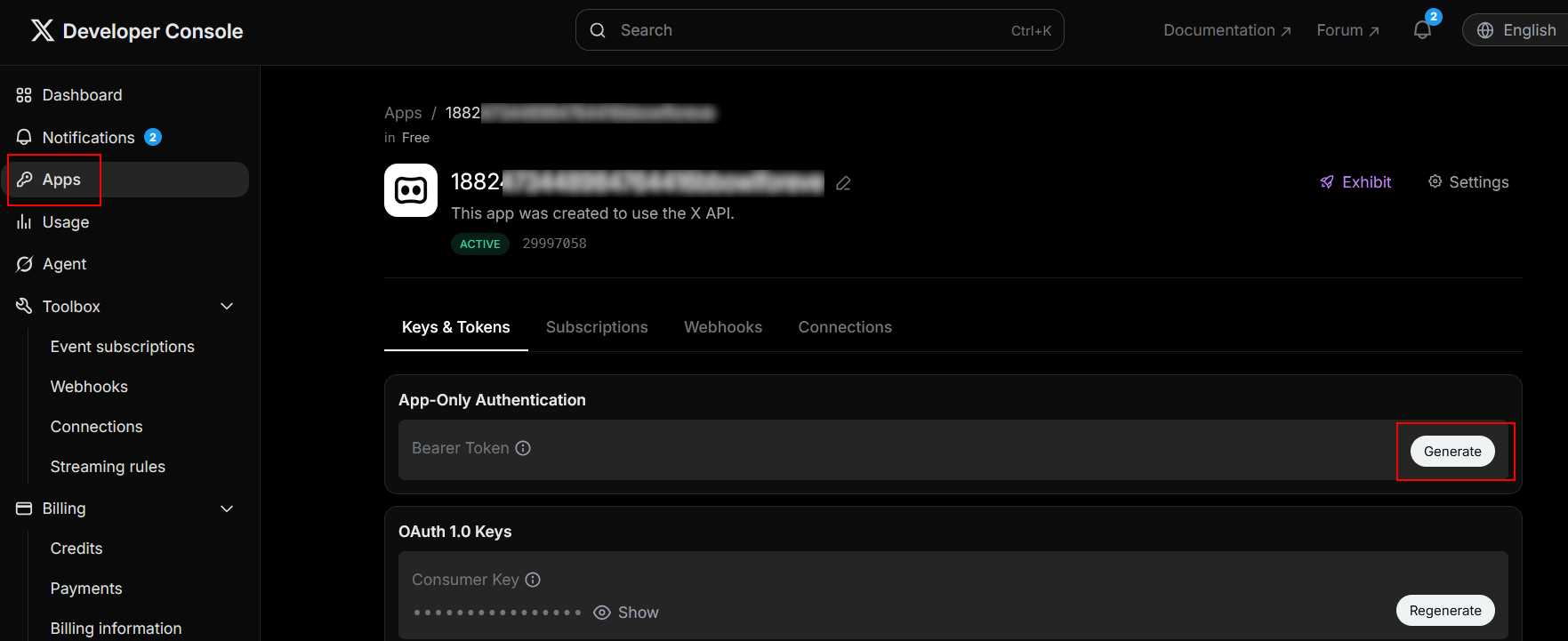This screenshot has width=1568, height=641.
Task: Open Billing information in sidebar
Action: click(x=116, y=629)
